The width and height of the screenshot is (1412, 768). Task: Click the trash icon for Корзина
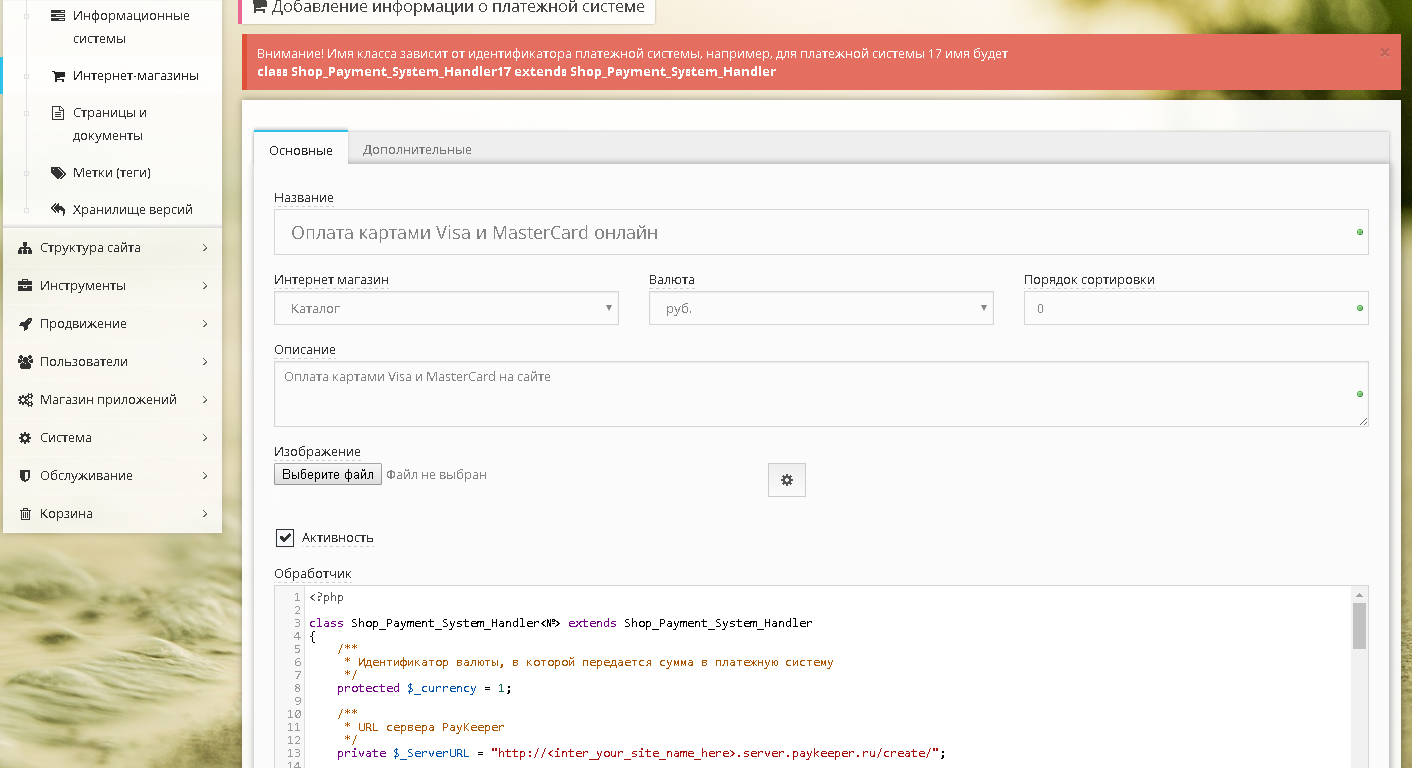(x=25, y=514)
